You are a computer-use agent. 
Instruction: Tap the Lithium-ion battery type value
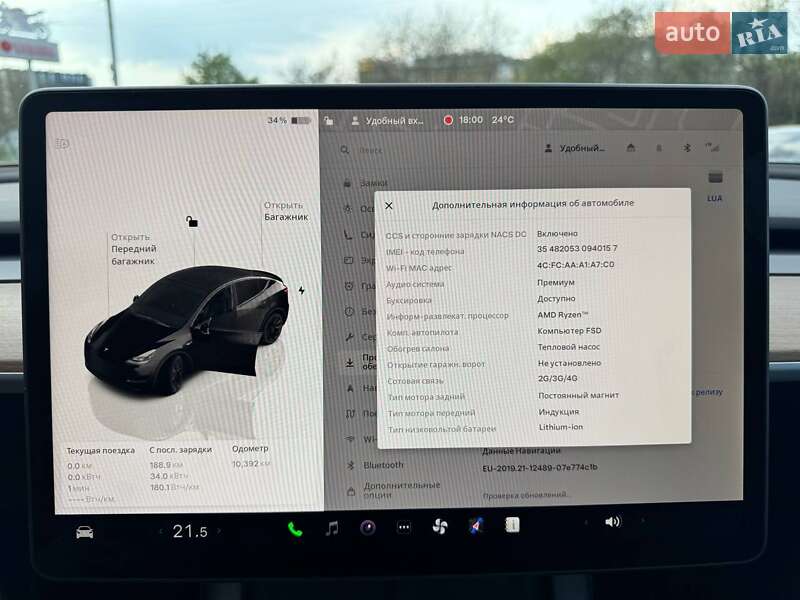(x=561, y=427)
